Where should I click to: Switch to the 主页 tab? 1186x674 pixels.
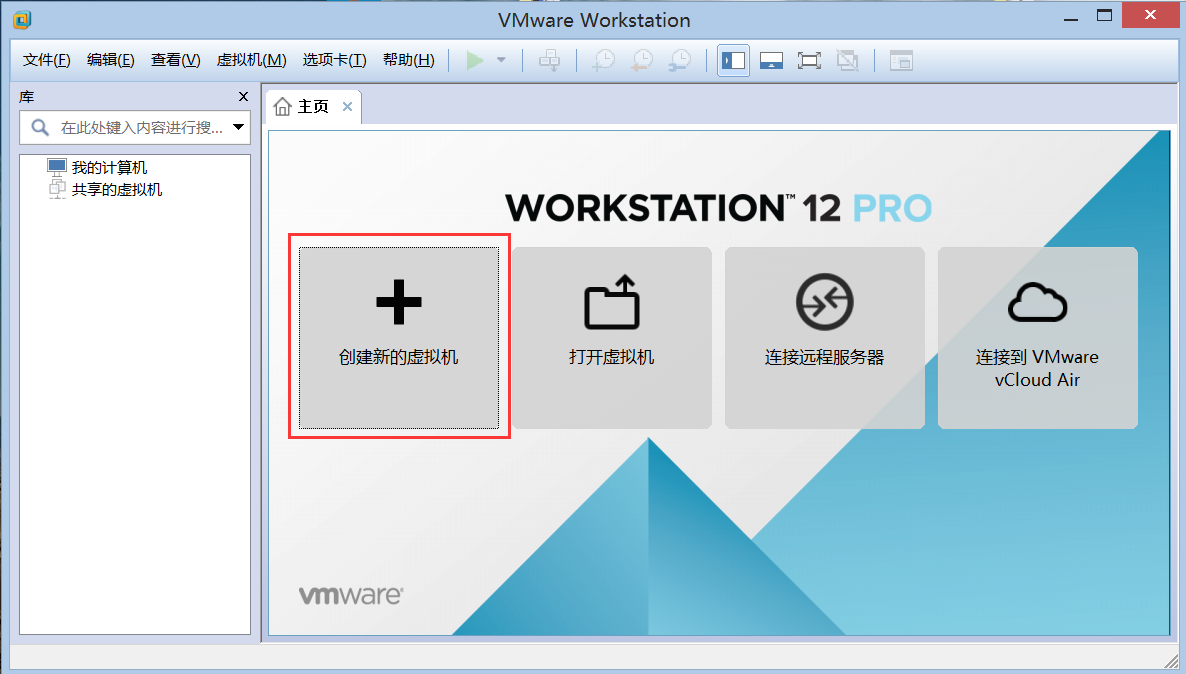coord(312,107)
